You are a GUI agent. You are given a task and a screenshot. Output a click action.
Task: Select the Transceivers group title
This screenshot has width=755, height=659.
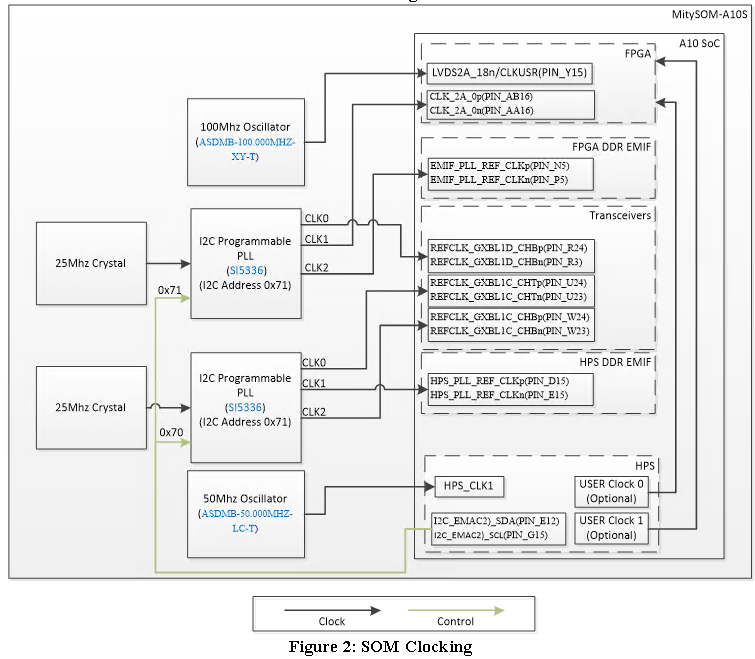coord(620,216)
